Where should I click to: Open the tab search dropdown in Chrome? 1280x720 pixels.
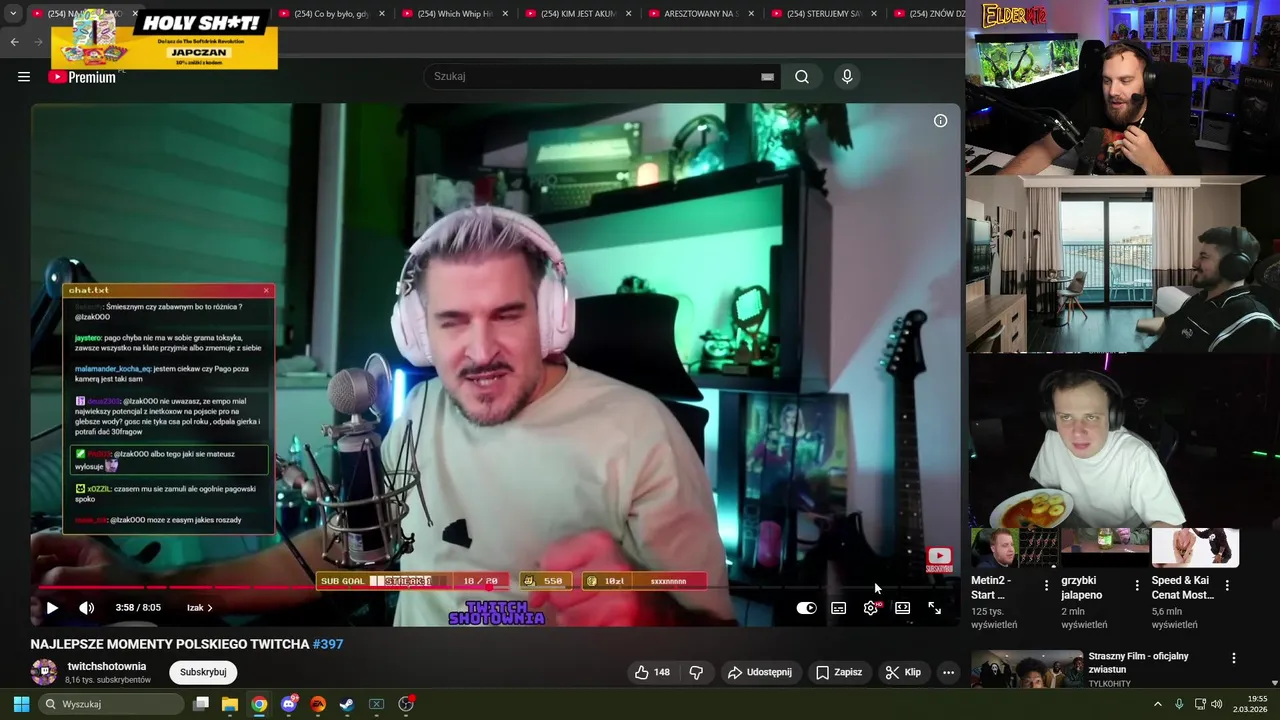13,14
